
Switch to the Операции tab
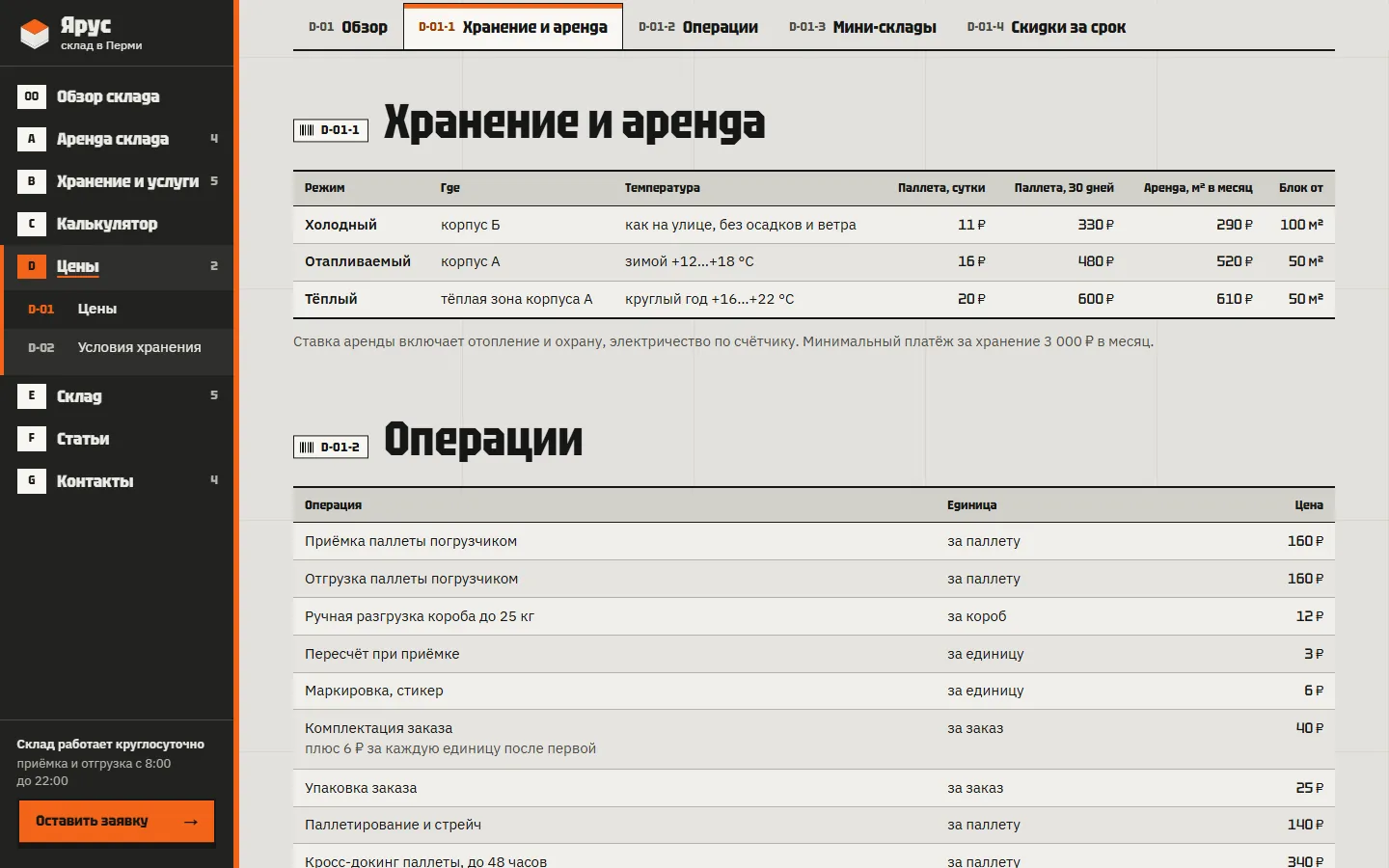pyautogui.click(x=698, y=27)
